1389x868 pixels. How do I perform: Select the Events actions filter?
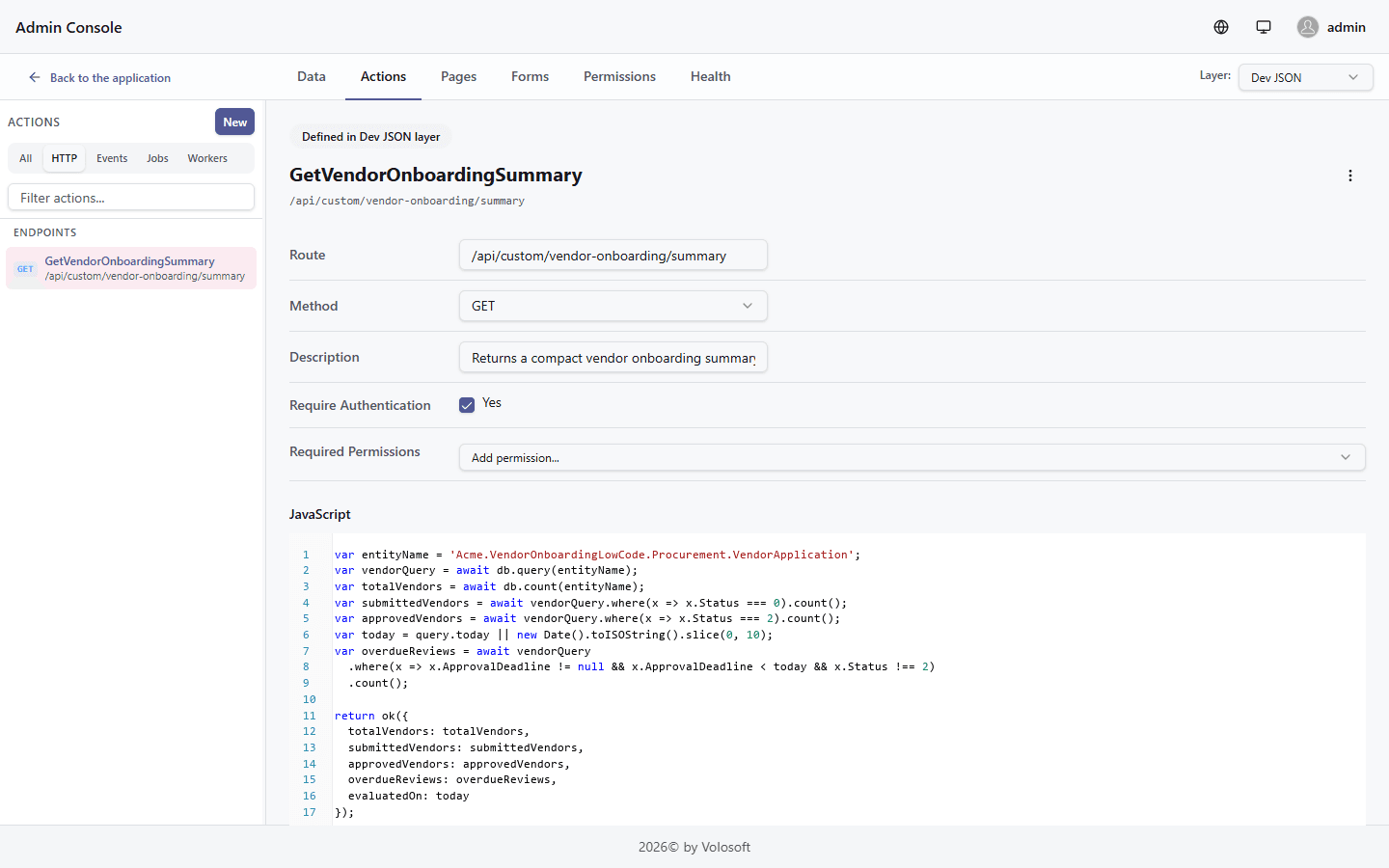[x=112, y=158]
